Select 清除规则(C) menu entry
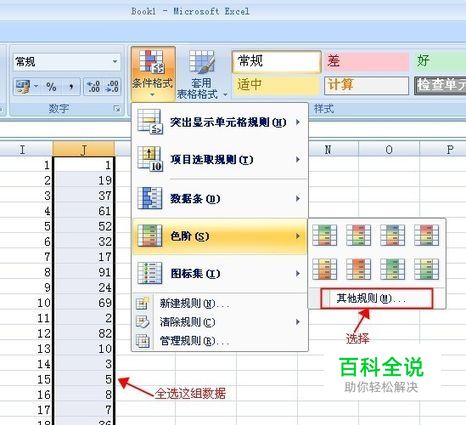Viewport: 466px width, 425px height. (x=220, y=322)
